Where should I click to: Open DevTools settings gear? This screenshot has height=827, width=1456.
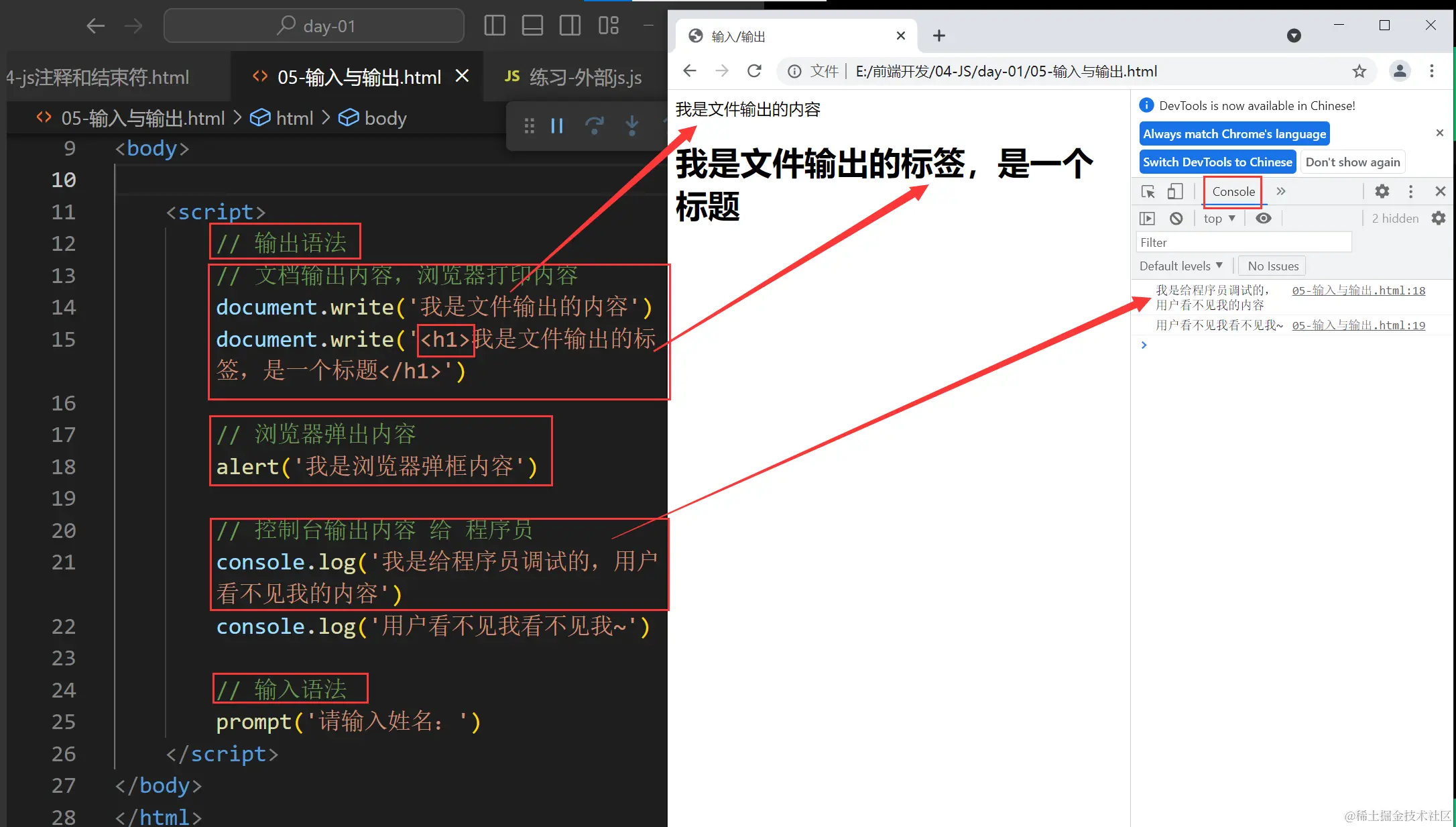(1382, 192)
